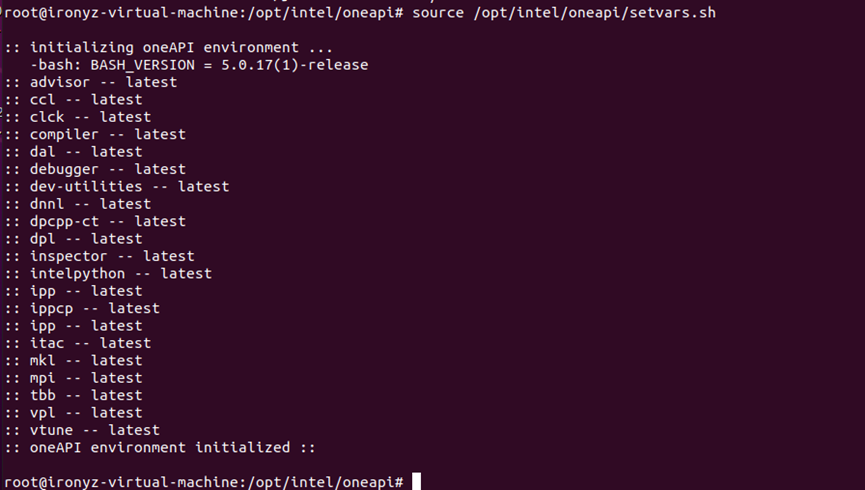Click the BASH_VERSION output line
The width and height of the screenshot is (865, 490).
pyautogui.click(x=199, y=65)
